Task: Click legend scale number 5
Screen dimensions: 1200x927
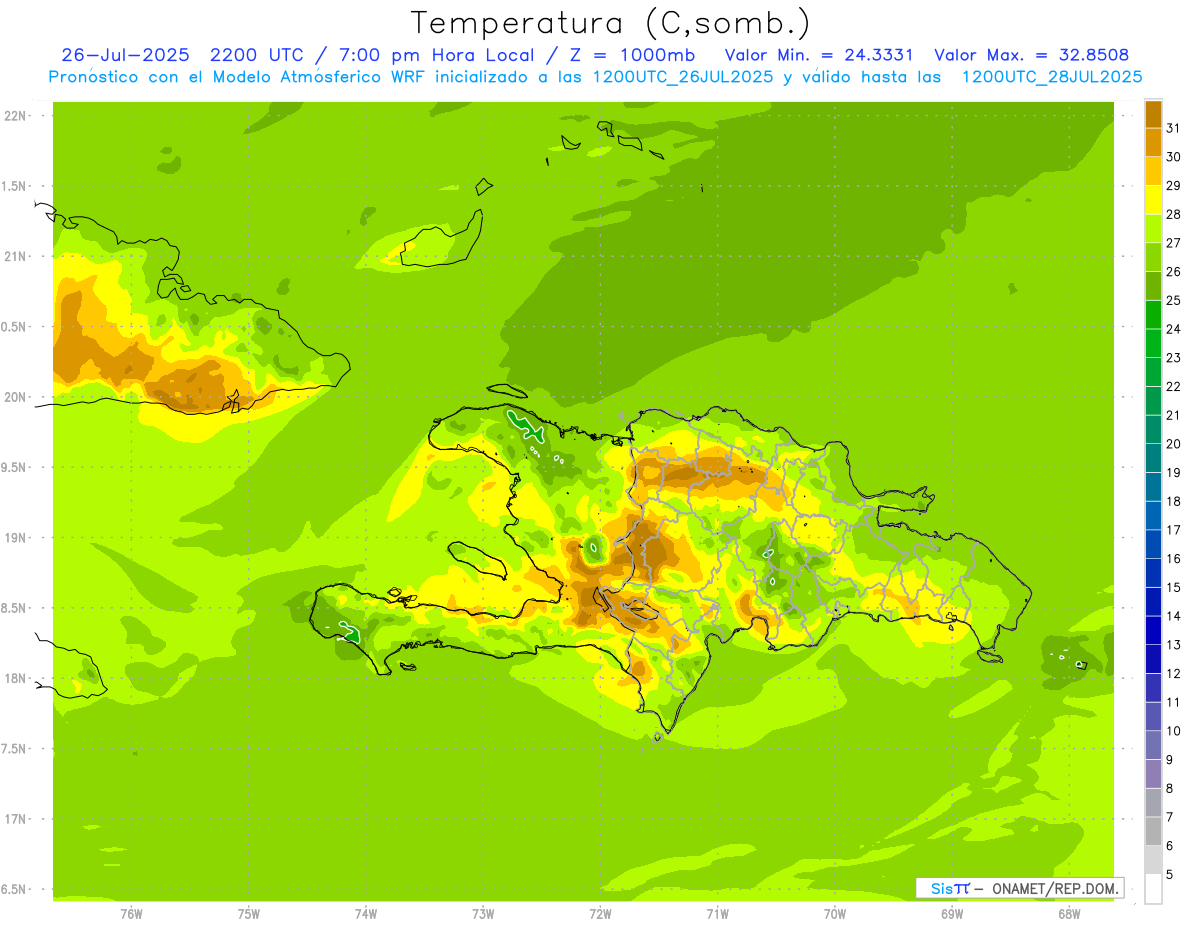Action: (x=1172, y=875)
